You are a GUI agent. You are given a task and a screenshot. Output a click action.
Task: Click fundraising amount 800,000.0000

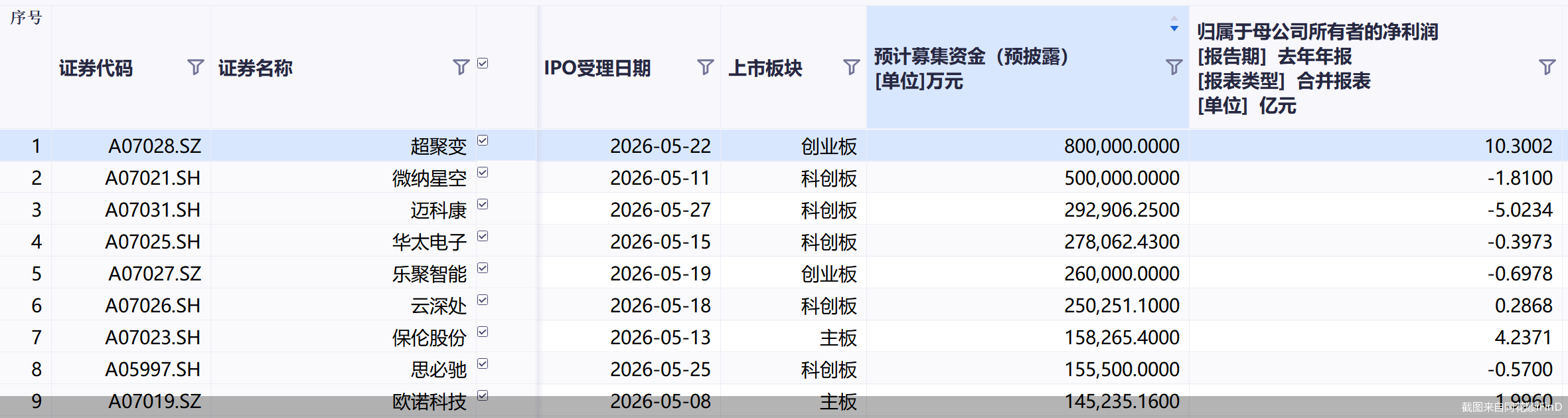[x=1122, y=146]
